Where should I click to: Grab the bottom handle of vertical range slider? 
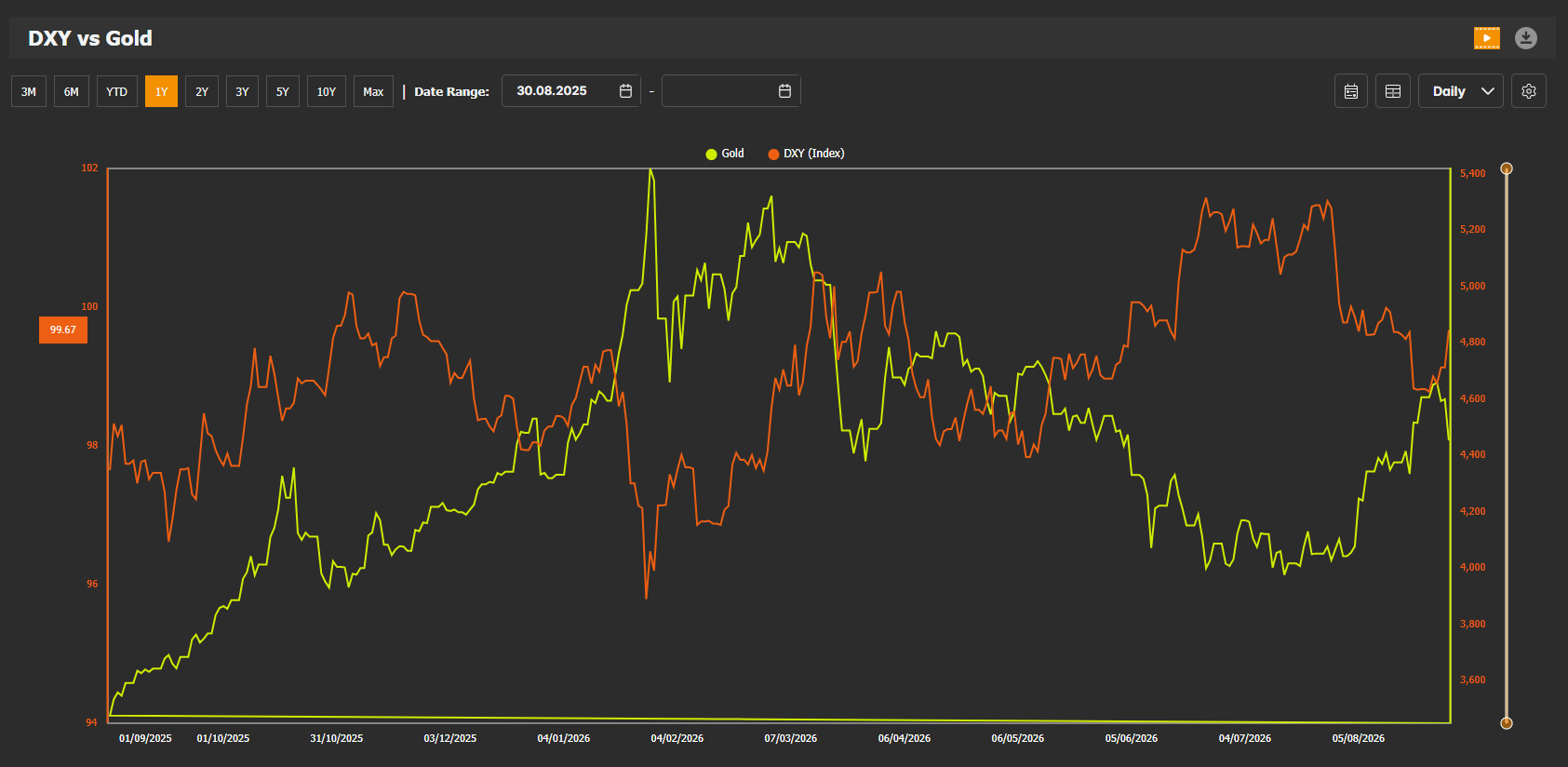pos(1507,722)
